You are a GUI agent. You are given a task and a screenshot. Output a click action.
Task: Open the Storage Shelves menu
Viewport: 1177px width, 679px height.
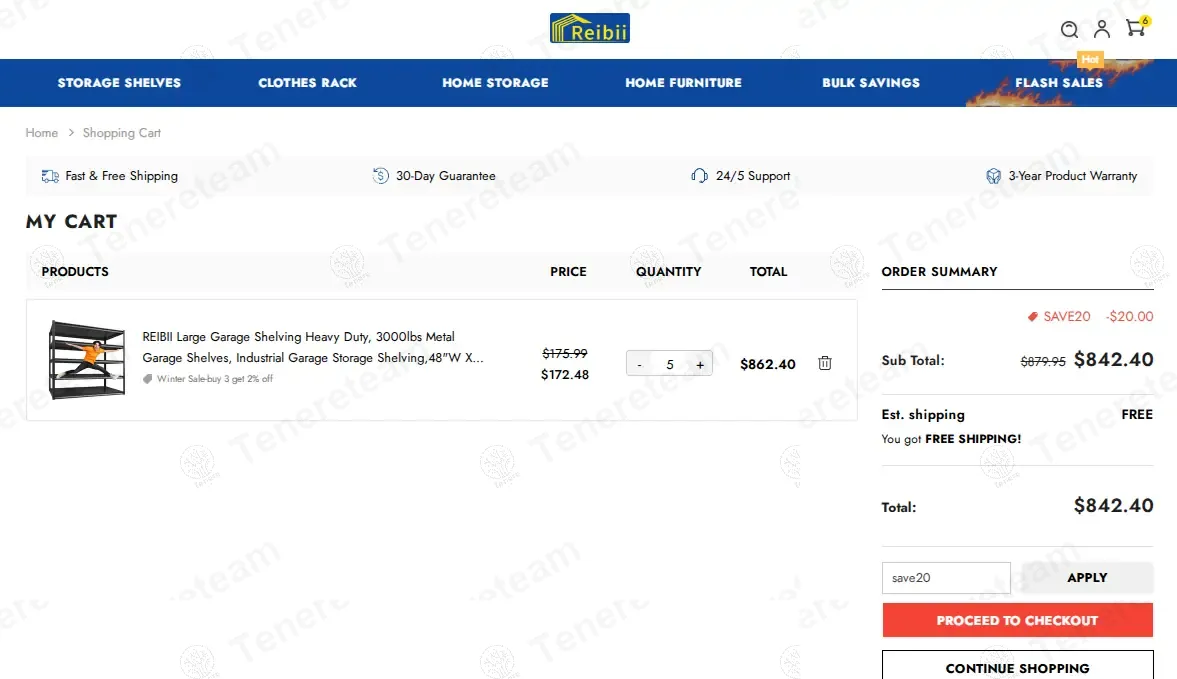[119, 83]
